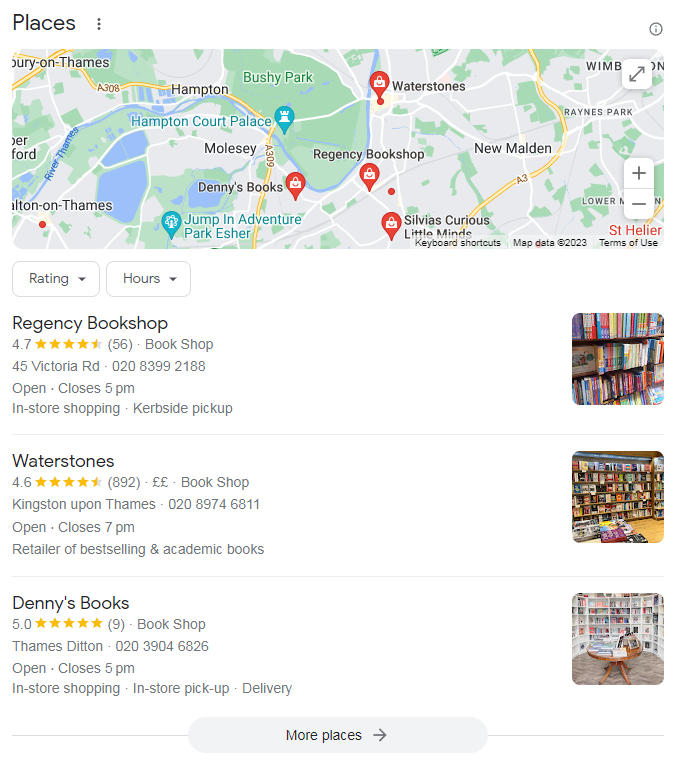Open the three-dot Places options menu

pos(99,24)
